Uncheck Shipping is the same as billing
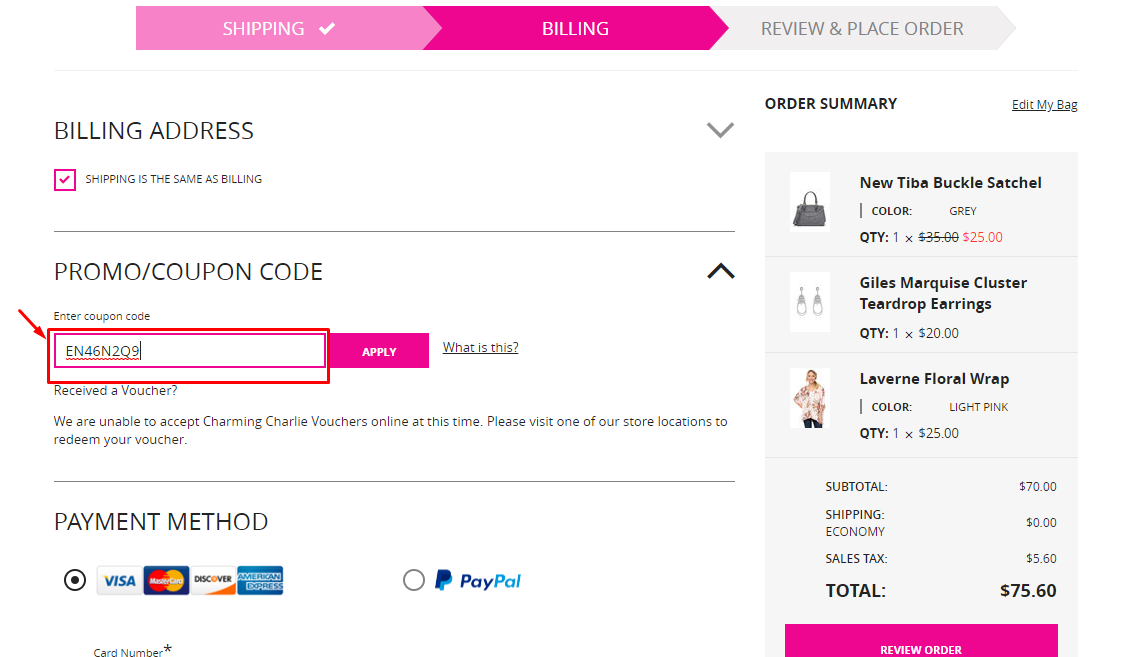 click(x=65, y=179)
